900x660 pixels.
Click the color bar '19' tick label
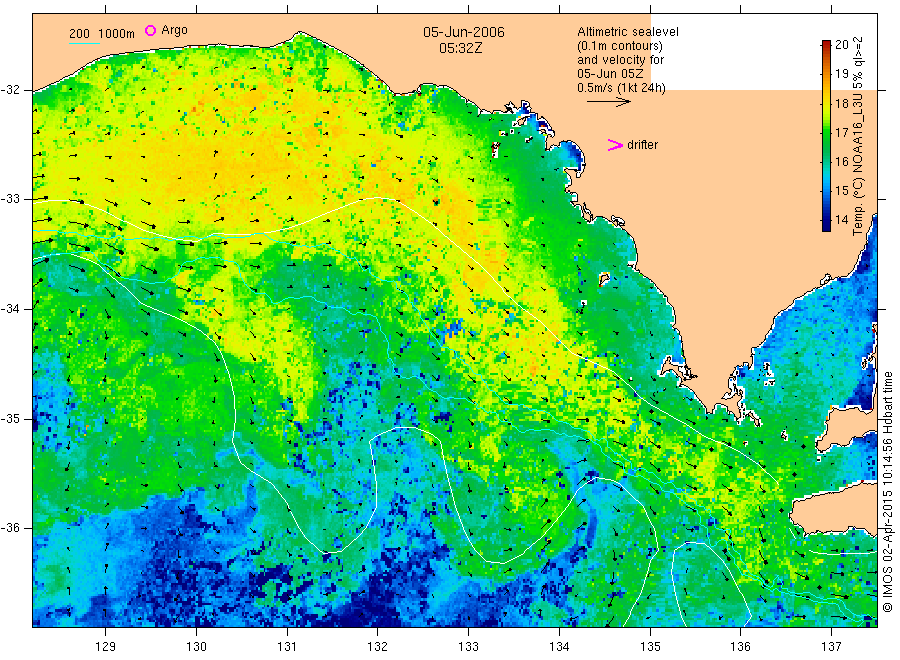[x=841, y=73]
